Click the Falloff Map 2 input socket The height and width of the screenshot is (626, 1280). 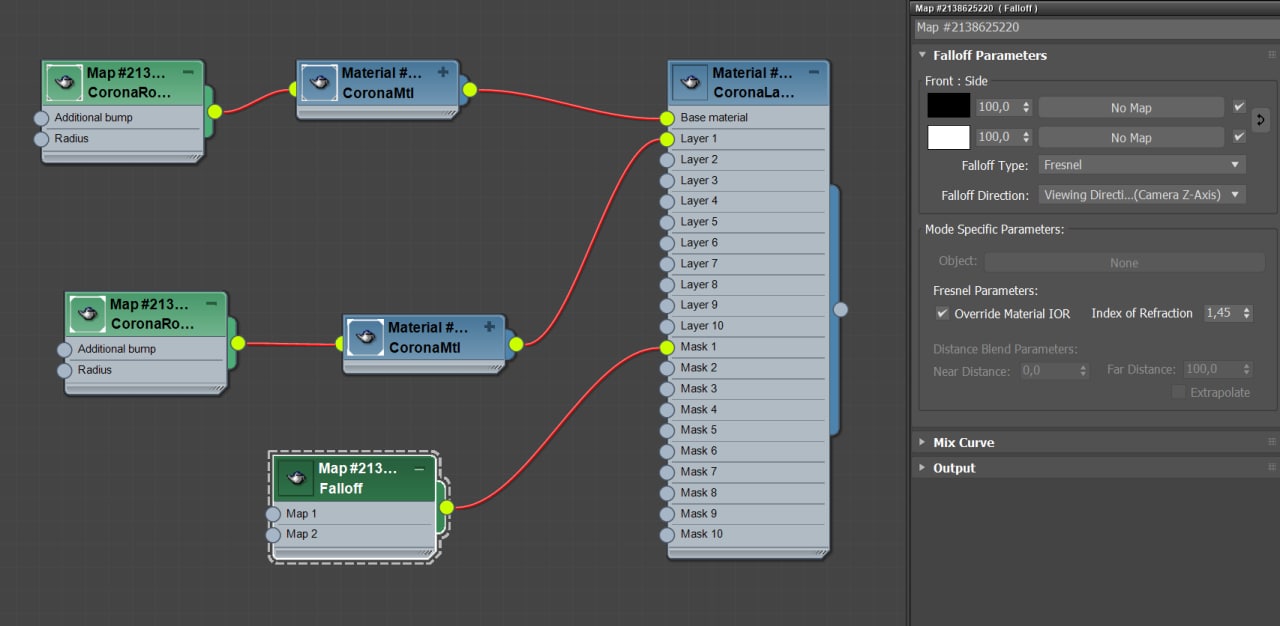(x=273, y=535)
